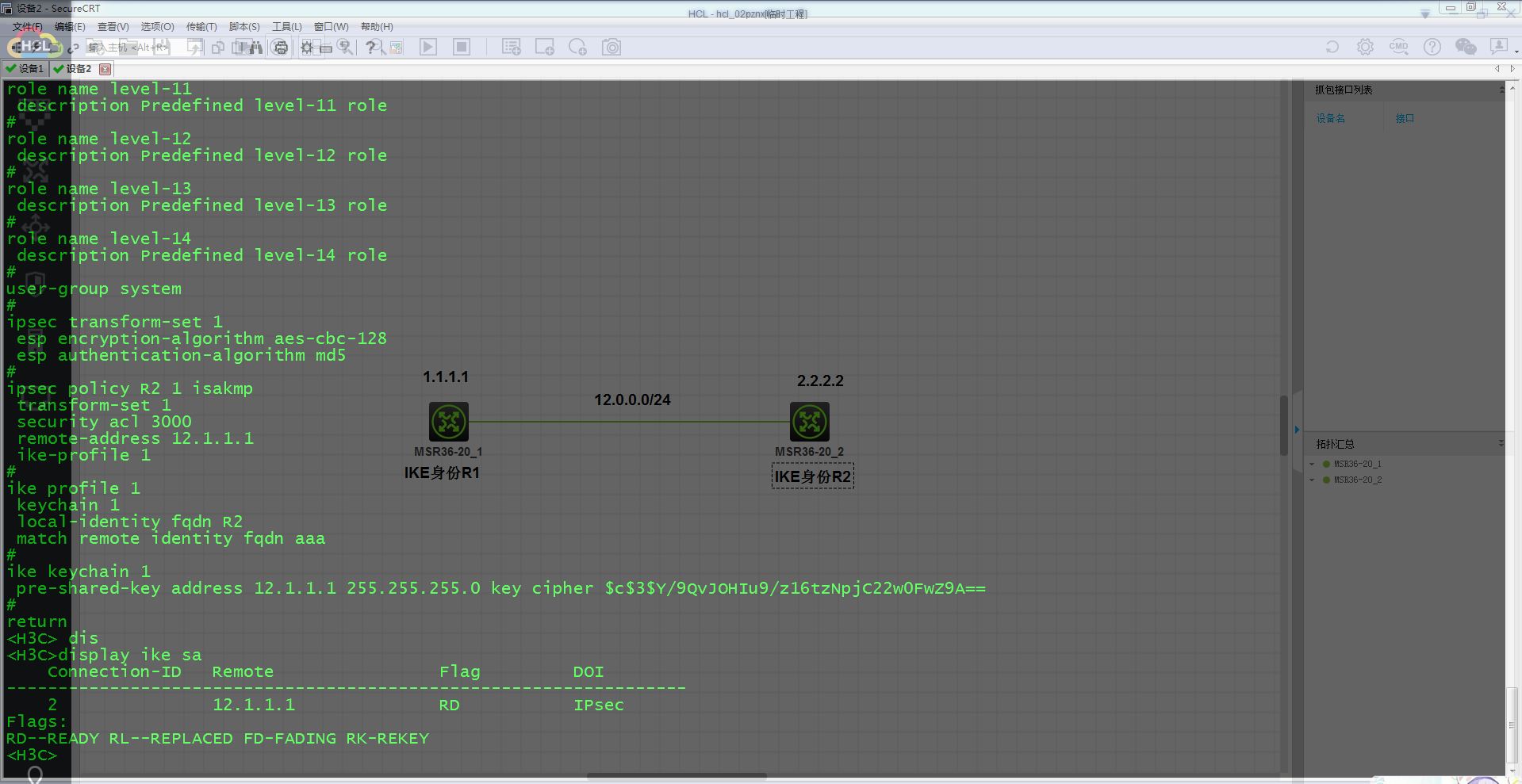Start all devices with the play button
Image resolution: width=1522 pixels, height=784 pixels.
(x=428, y=48)
